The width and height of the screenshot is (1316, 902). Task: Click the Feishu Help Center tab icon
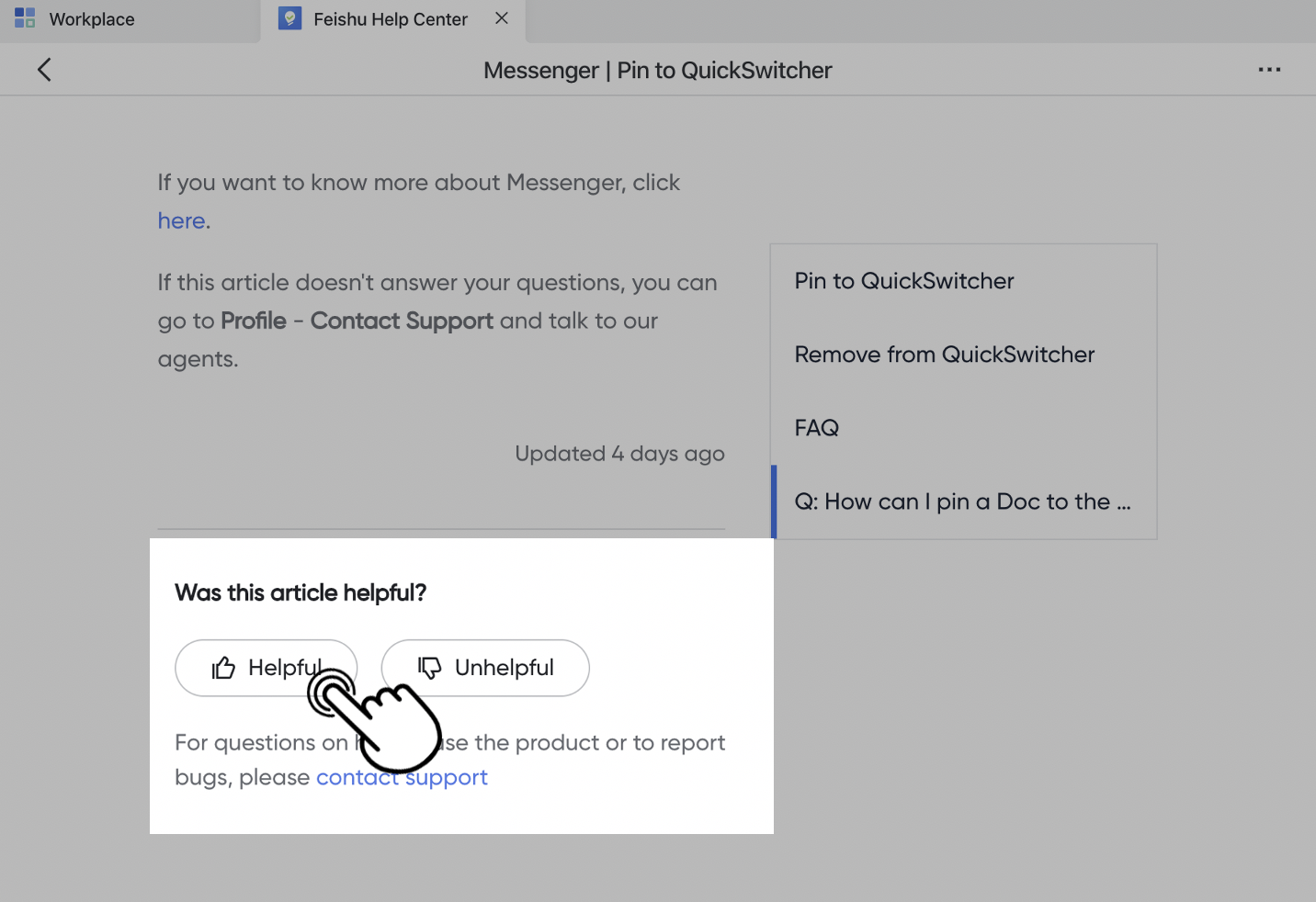[289, 18]
